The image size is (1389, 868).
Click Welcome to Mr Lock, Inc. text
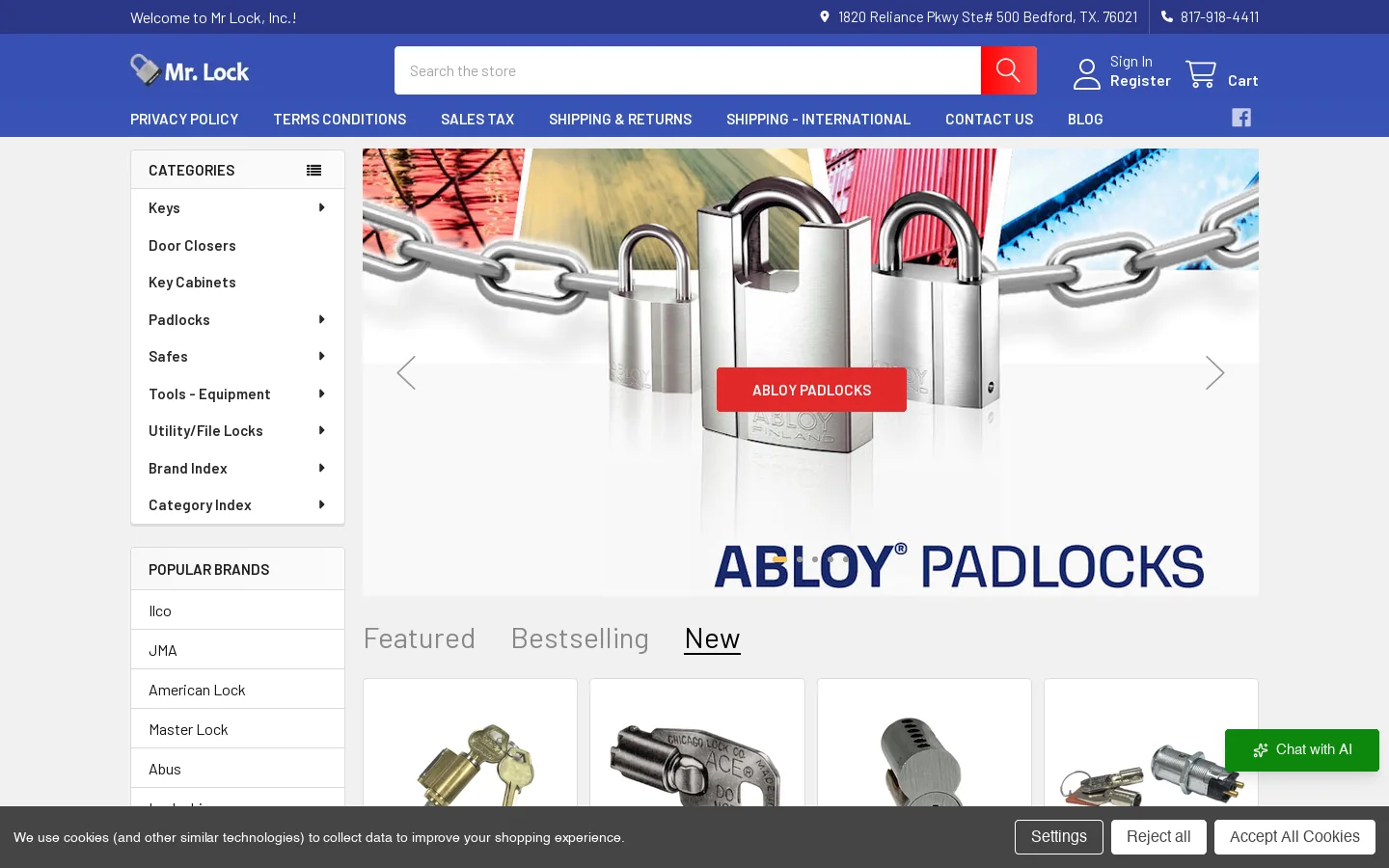point(213,17)
